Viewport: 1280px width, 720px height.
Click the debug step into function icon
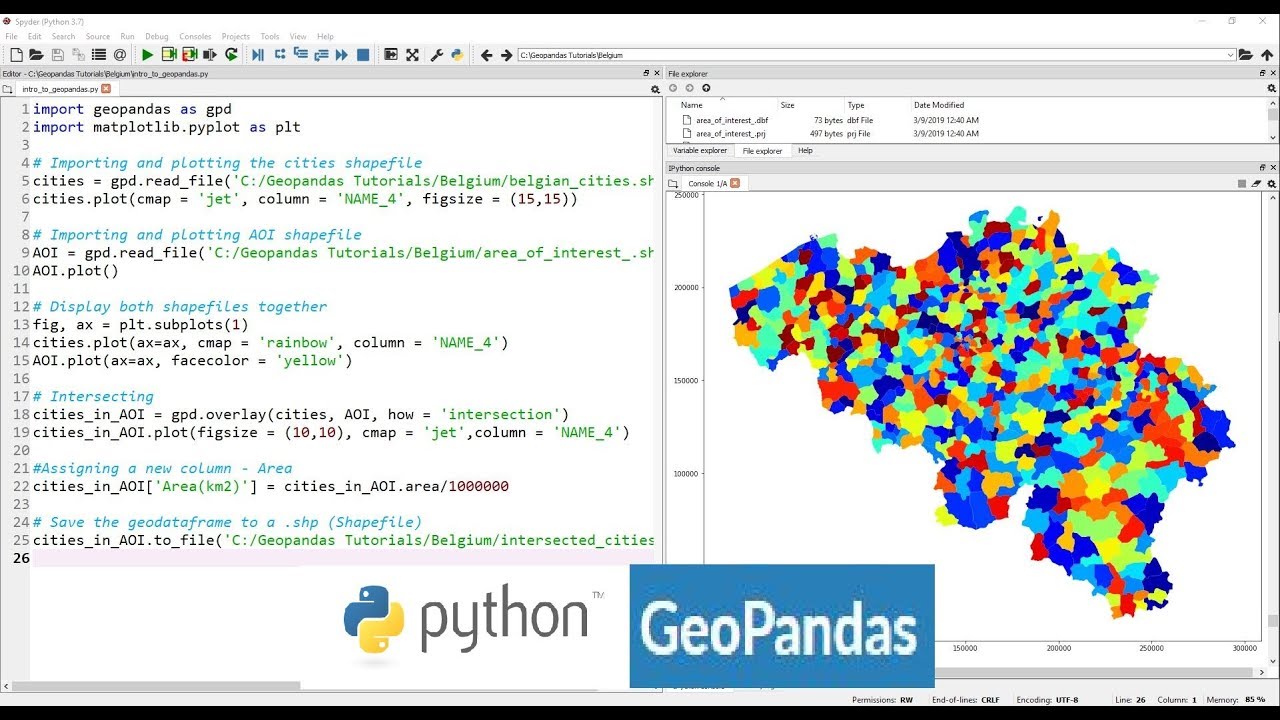pos(301,55)
